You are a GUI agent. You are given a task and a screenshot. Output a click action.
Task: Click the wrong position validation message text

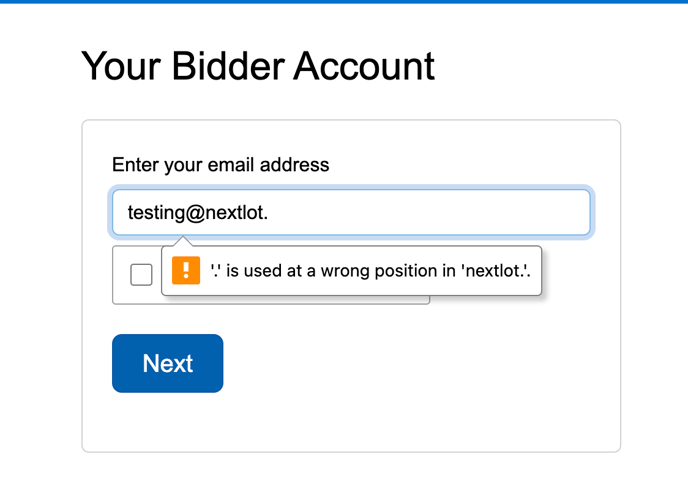(x=371, y=271)
